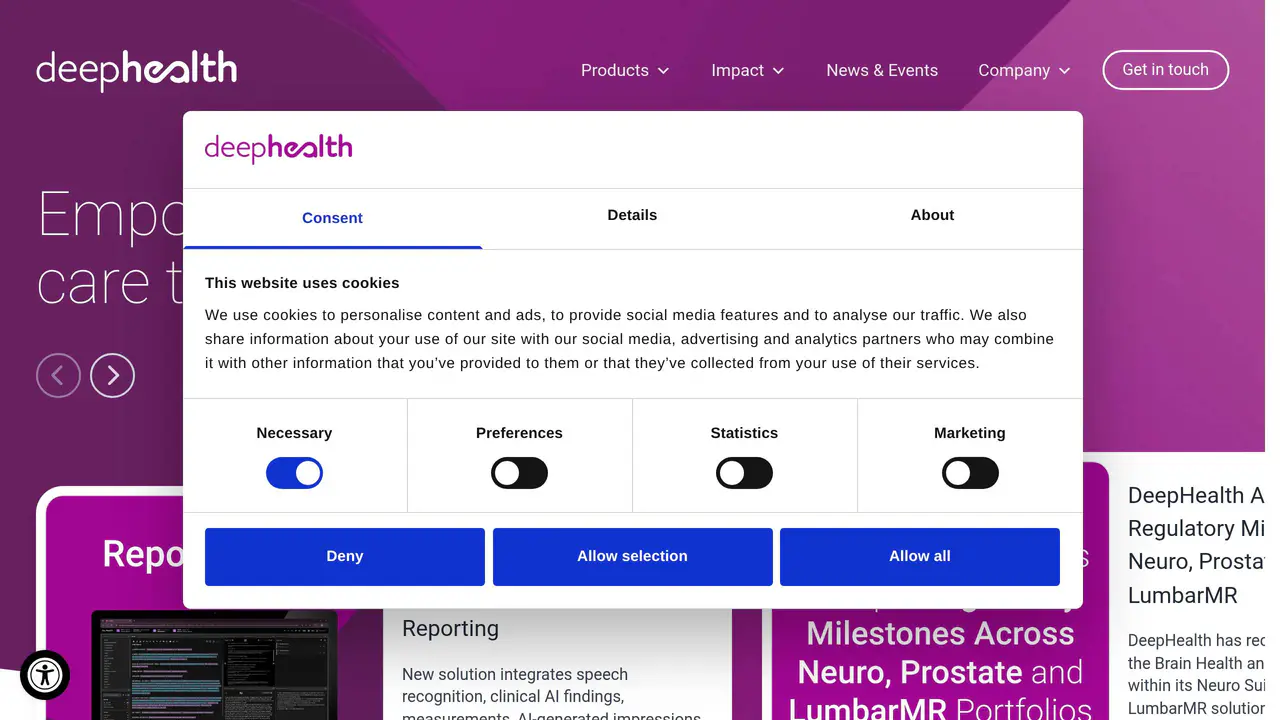Open News & Events page
This screenshot has width=1280, height=720.
(x=882, y=70)
